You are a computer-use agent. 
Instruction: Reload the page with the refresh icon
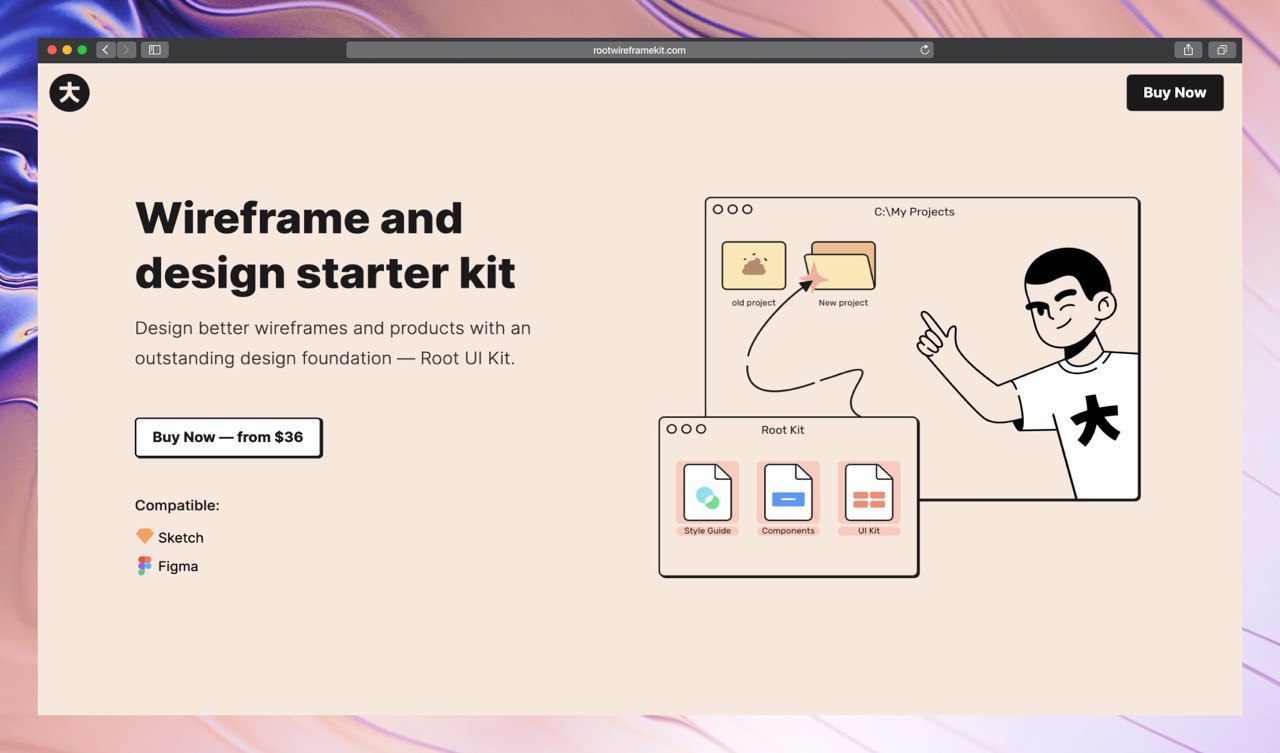pos(925,50)
